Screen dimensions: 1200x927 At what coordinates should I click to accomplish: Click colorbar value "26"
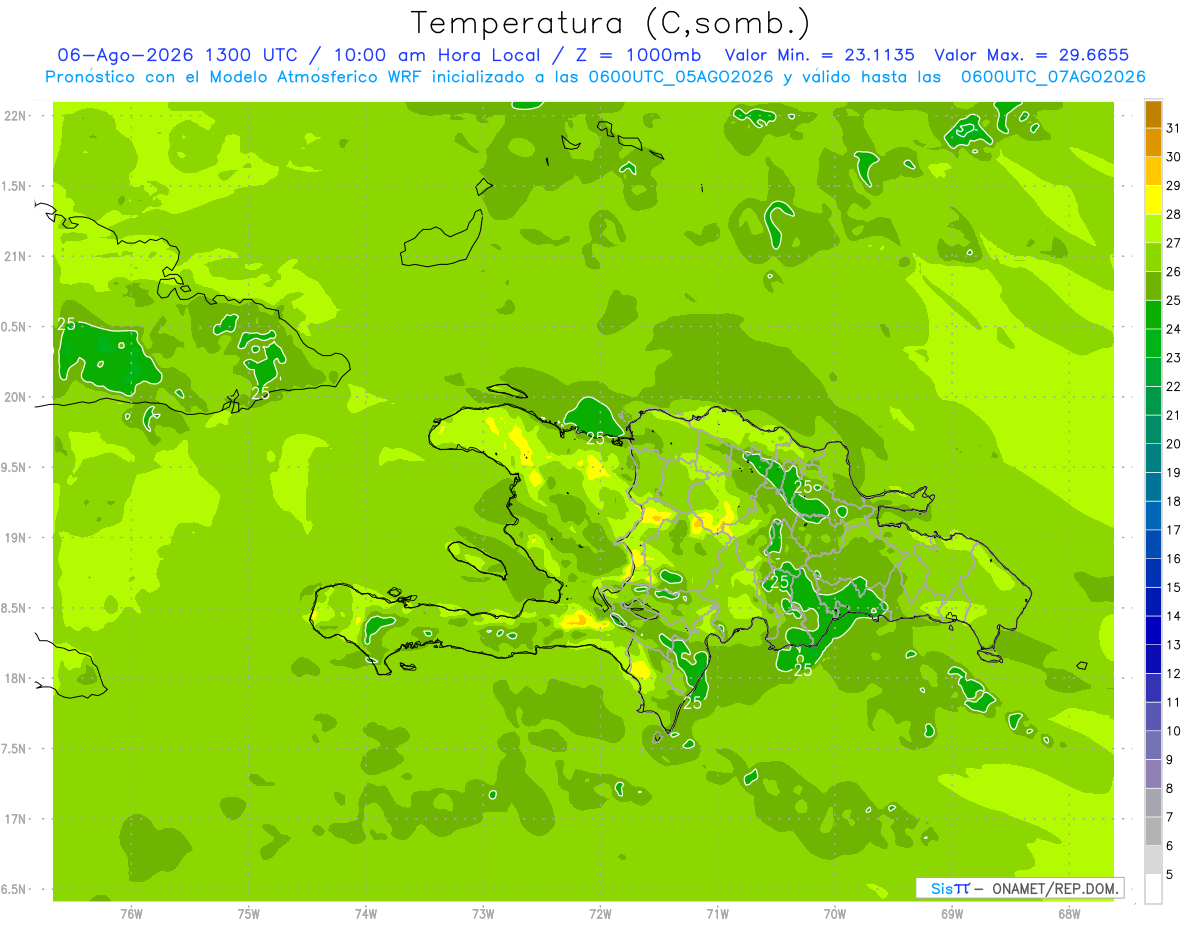click(1174, 272)
